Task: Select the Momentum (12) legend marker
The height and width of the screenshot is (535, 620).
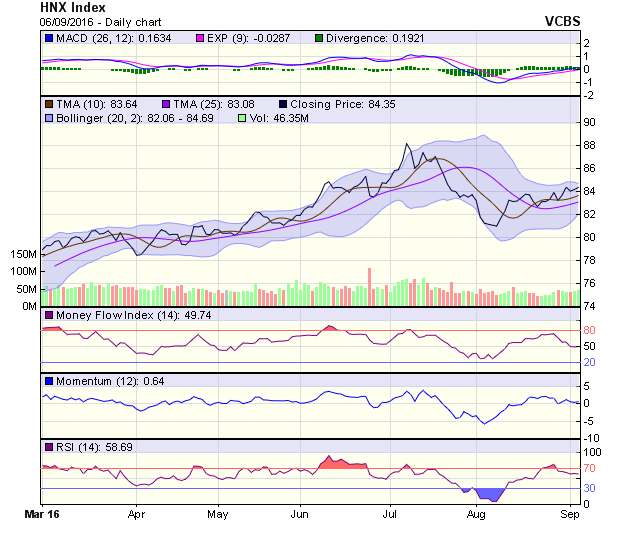Action: [x=48, y=380]
